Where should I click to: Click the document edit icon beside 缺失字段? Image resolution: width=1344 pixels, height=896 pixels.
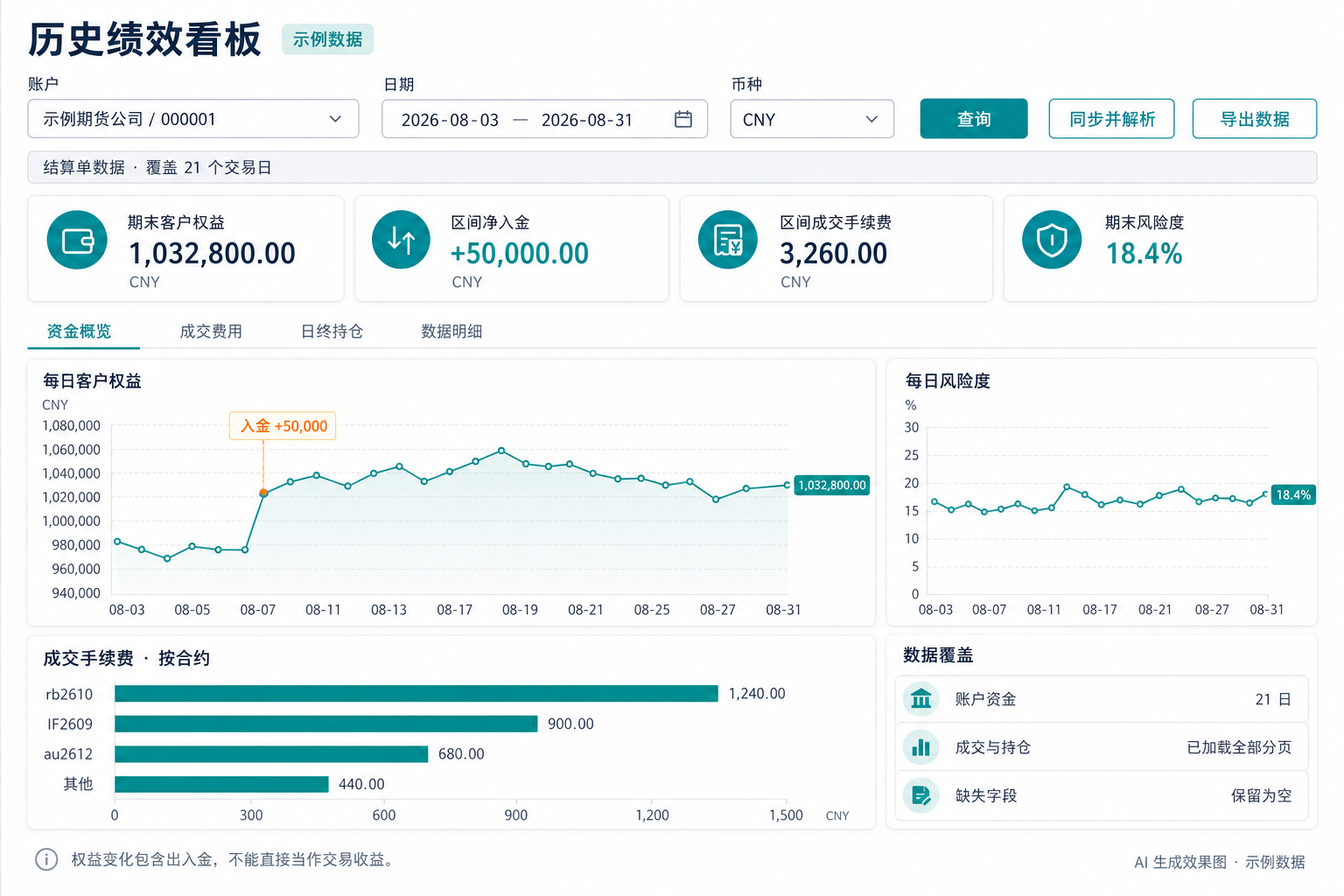[x=920, y=795]
